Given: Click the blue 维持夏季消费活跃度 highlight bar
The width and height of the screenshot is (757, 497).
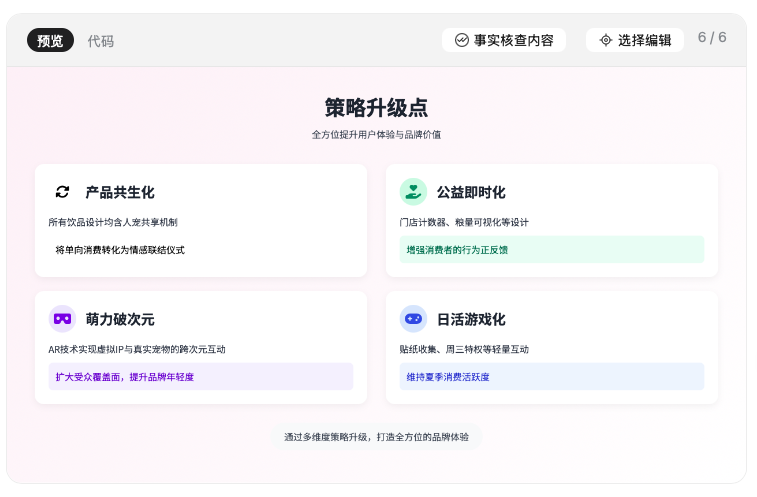Looking at the screenshot, I should (552, 377).
